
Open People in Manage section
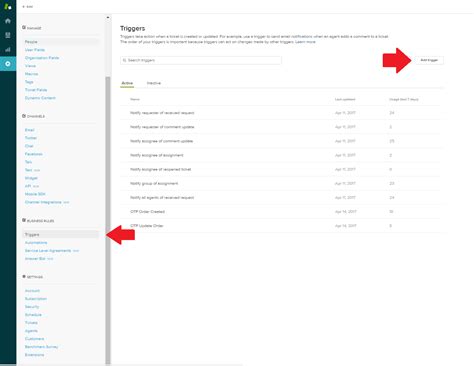(31, 42)
